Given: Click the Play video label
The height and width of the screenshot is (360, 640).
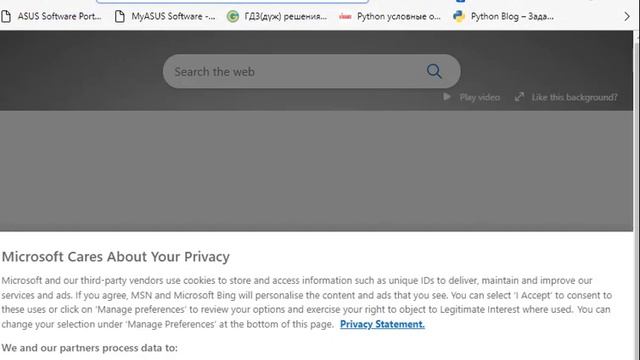Looking at the screenshot, I should click(x=480, y=98).
